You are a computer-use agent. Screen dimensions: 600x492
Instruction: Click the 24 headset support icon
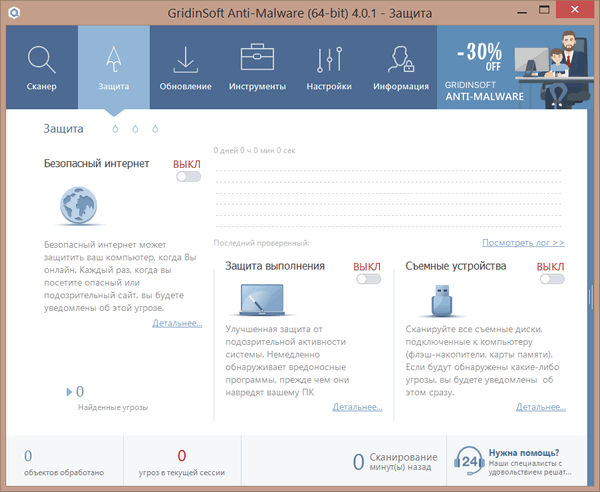469,461
